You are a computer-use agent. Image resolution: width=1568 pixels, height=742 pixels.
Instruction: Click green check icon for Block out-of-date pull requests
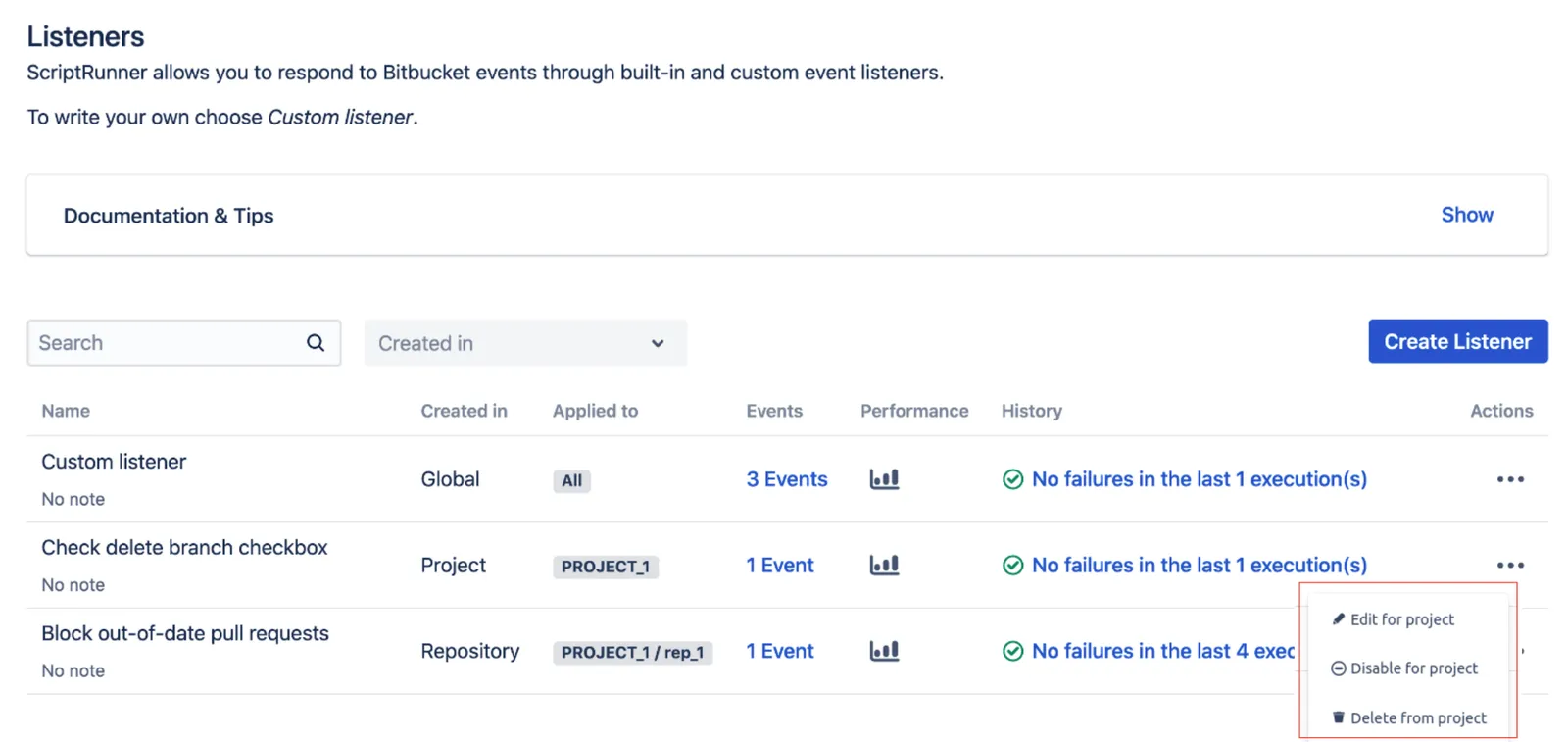pos(1013,651)
